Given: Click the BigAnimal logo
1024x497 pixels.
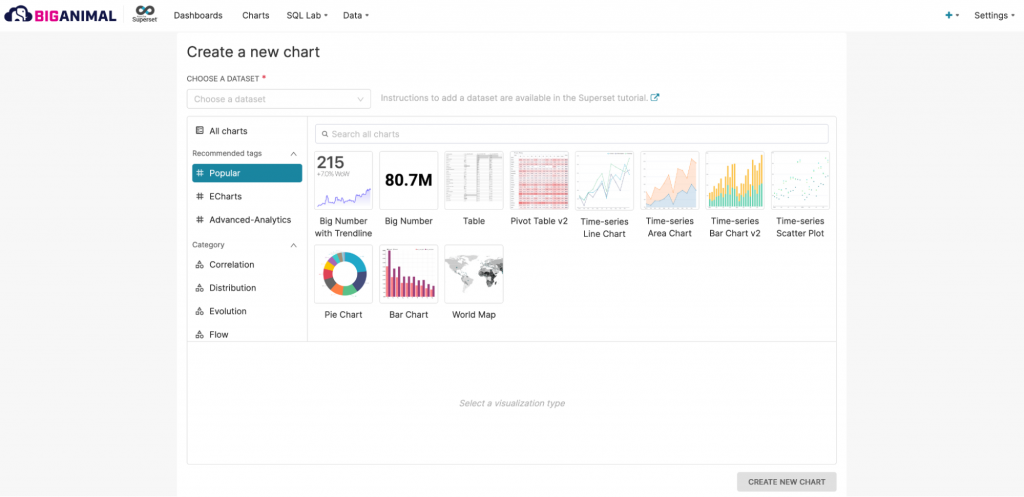Looking at the screenshot, I should tap(62, 15).
